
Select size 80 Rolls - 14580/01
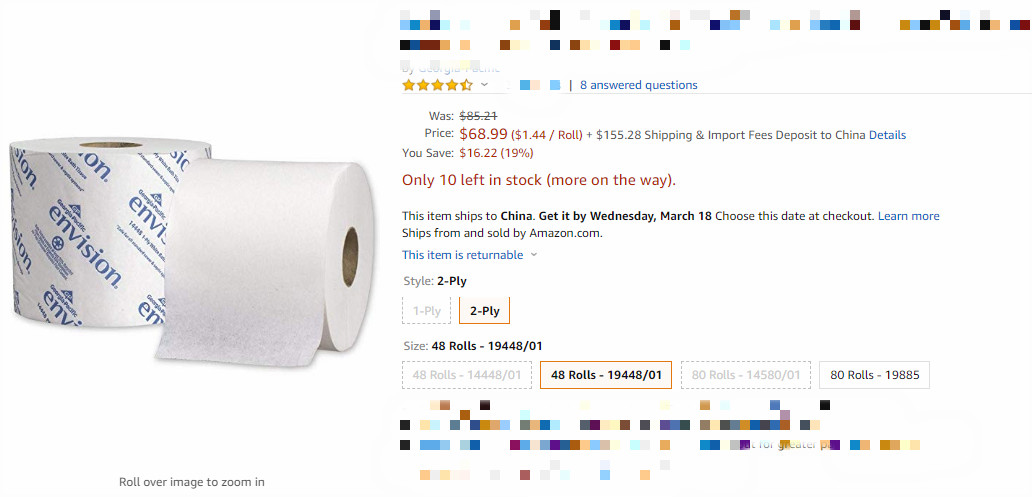click(746, 375)
